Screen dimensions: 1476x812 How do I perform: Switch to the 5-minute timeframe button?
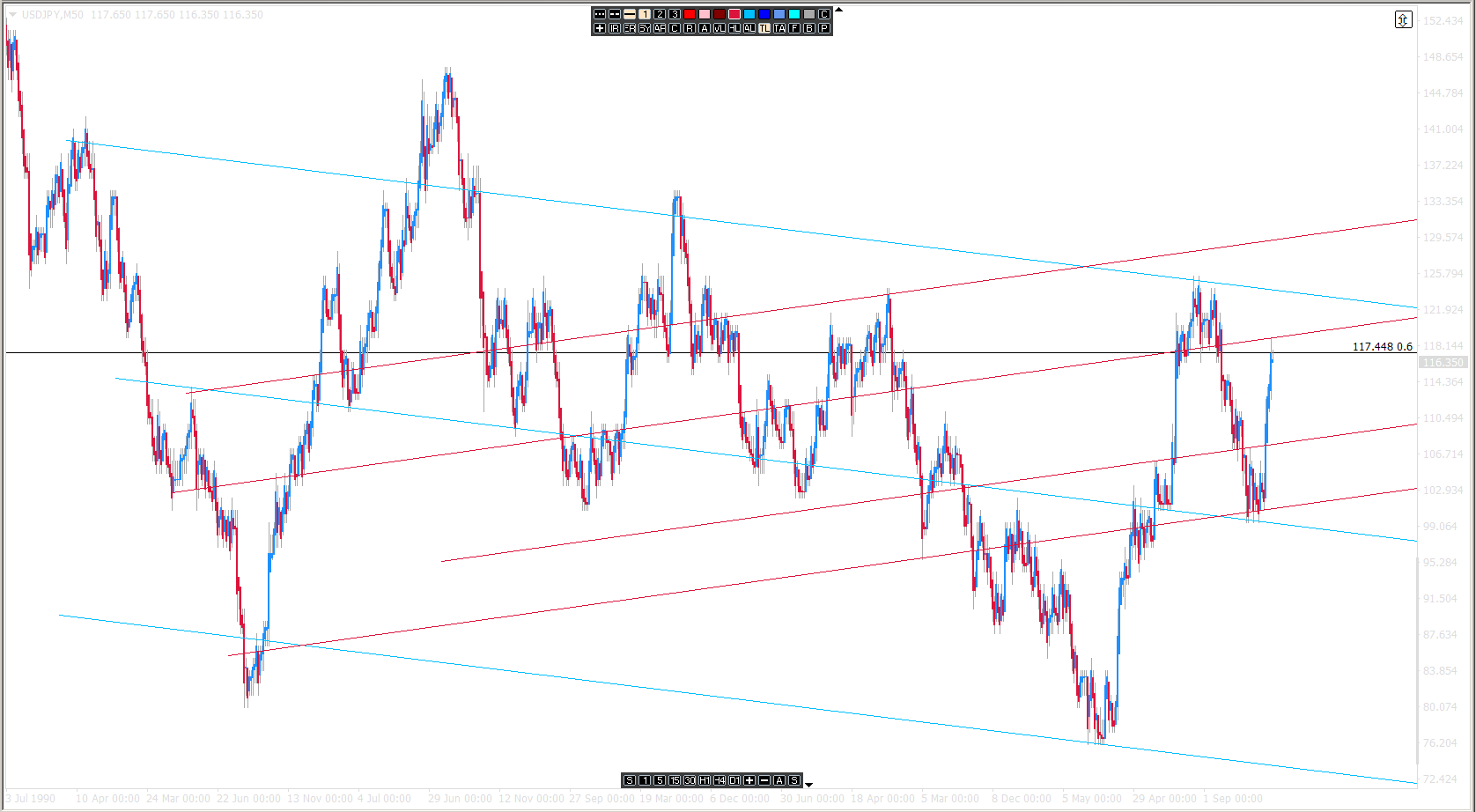point(660,780)
